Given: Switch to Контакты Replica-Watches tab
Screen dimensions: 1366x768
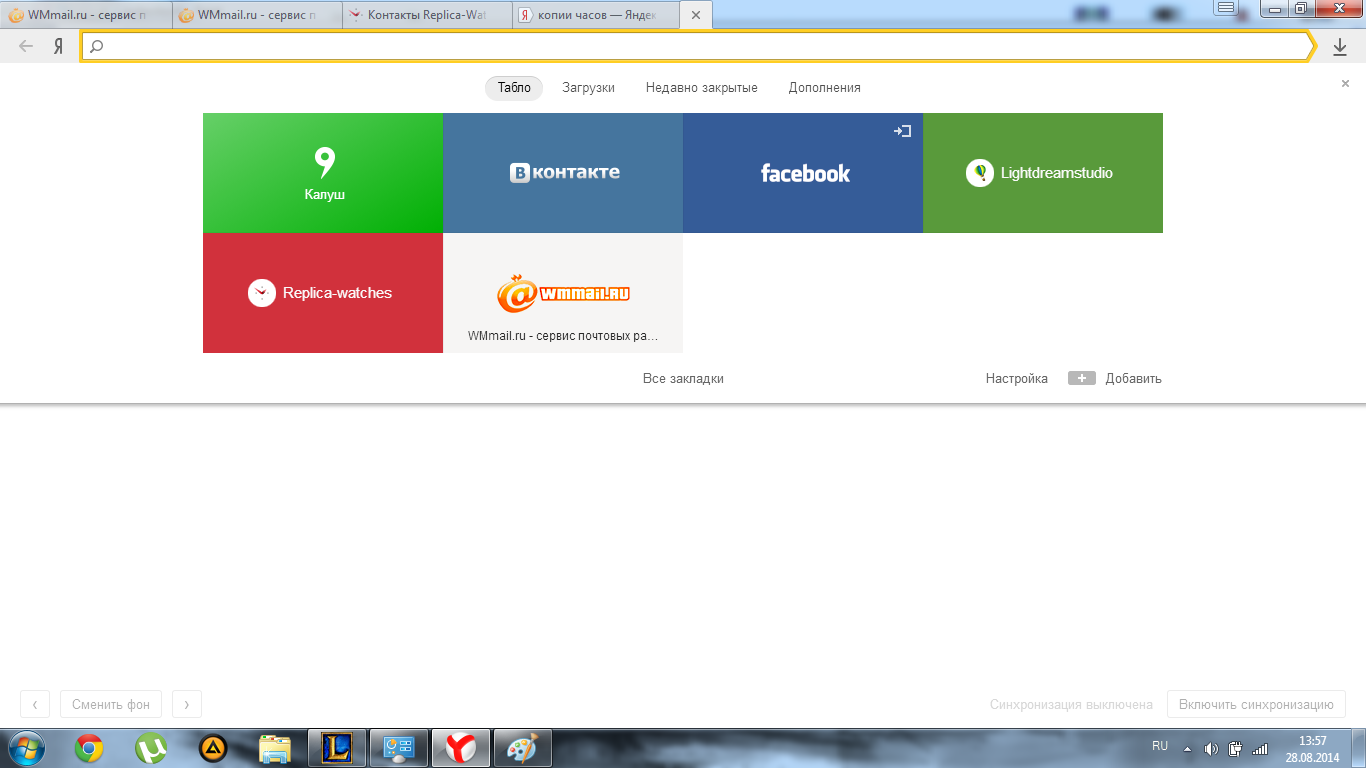Looking at the screenshot, I should coord(427,15).
